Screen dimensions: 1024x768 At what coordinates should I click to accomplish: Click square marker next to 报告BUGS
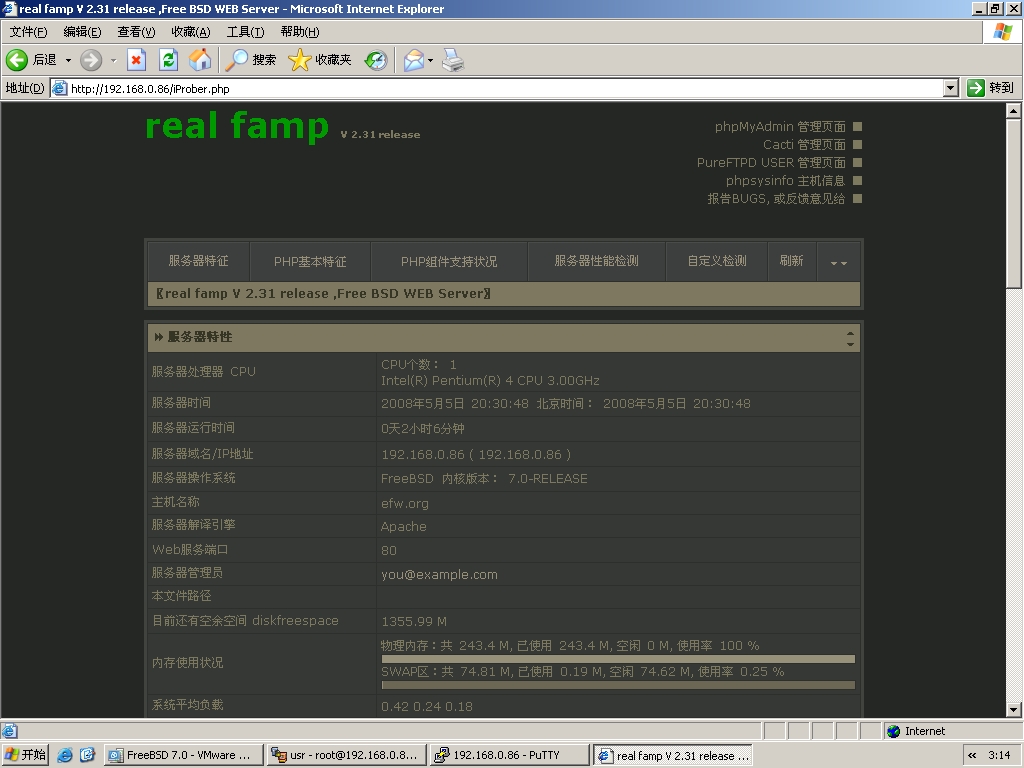click(x=857, y=199)
